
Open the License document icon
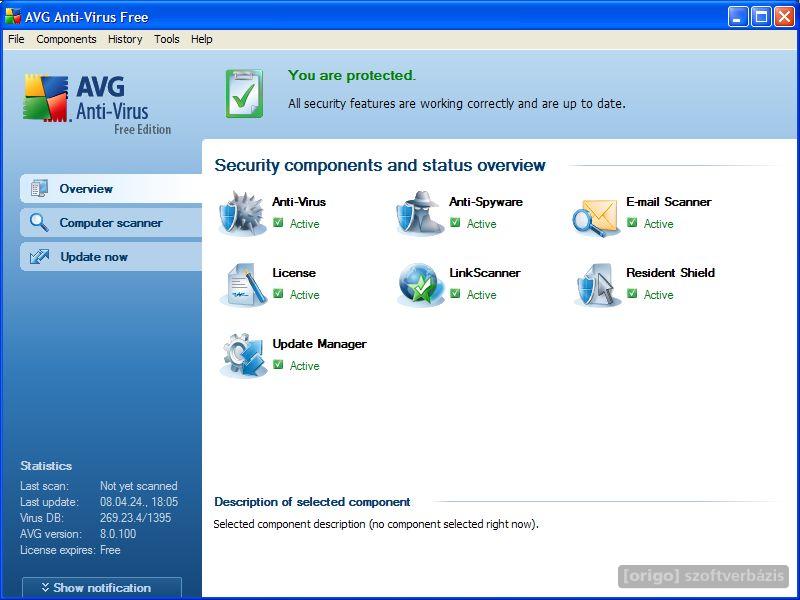point(243,285)
